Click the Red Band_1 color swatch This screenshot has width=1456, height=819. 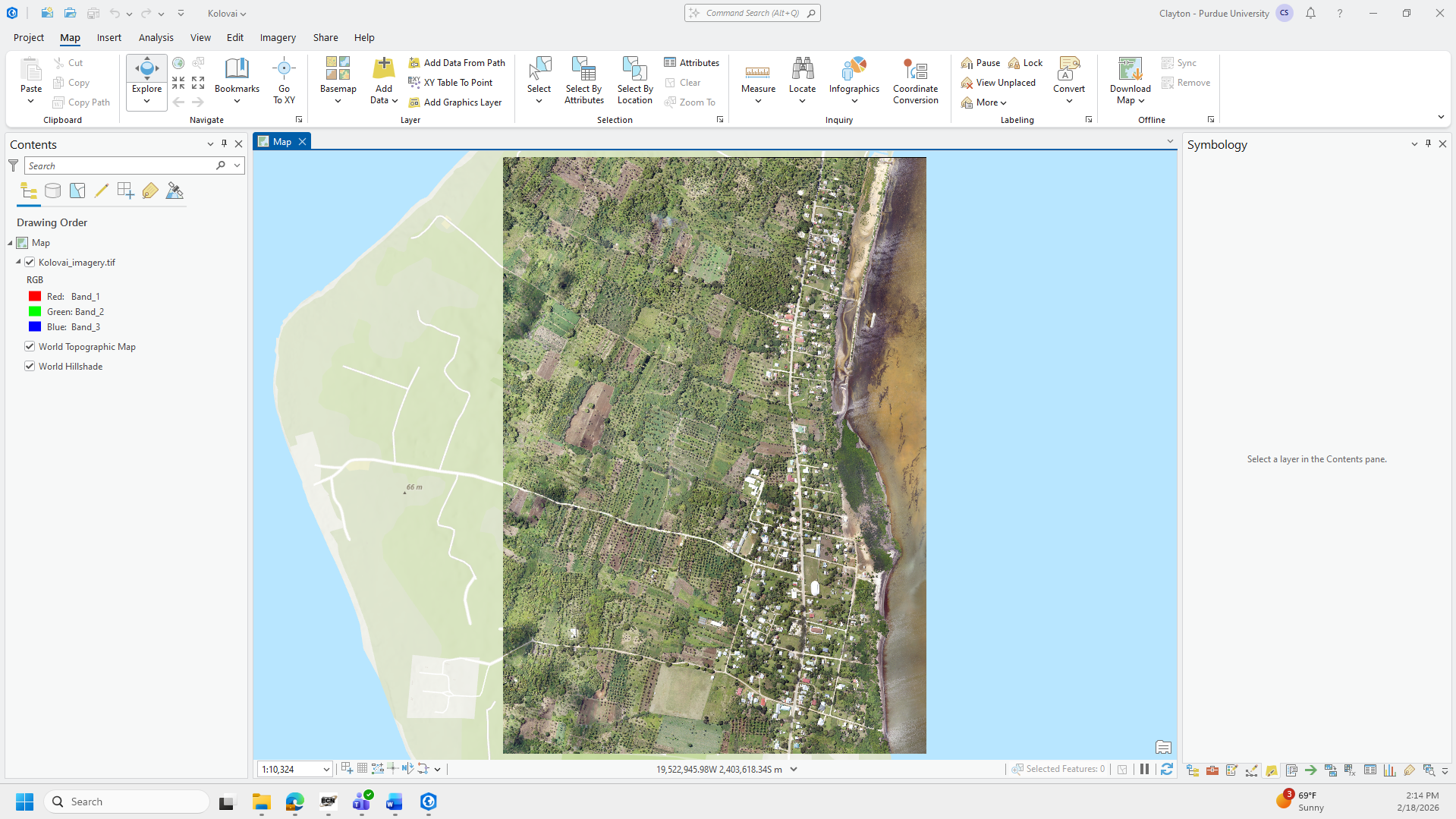point(35,297)
